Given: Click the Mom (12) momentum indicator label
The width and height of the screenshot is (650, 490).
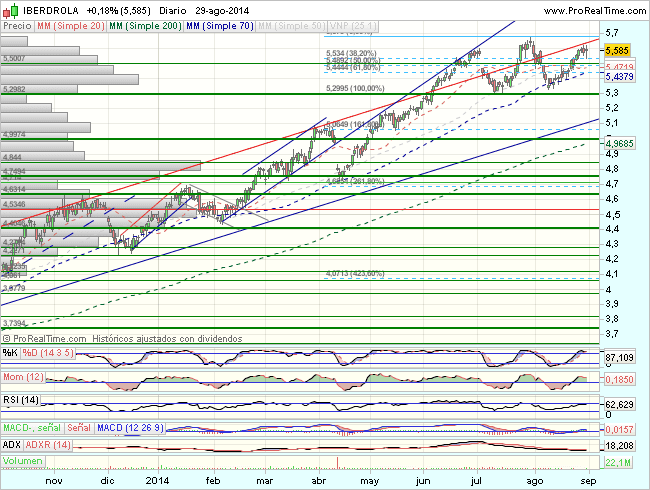Looking at the screenshot, I should 24,377.
